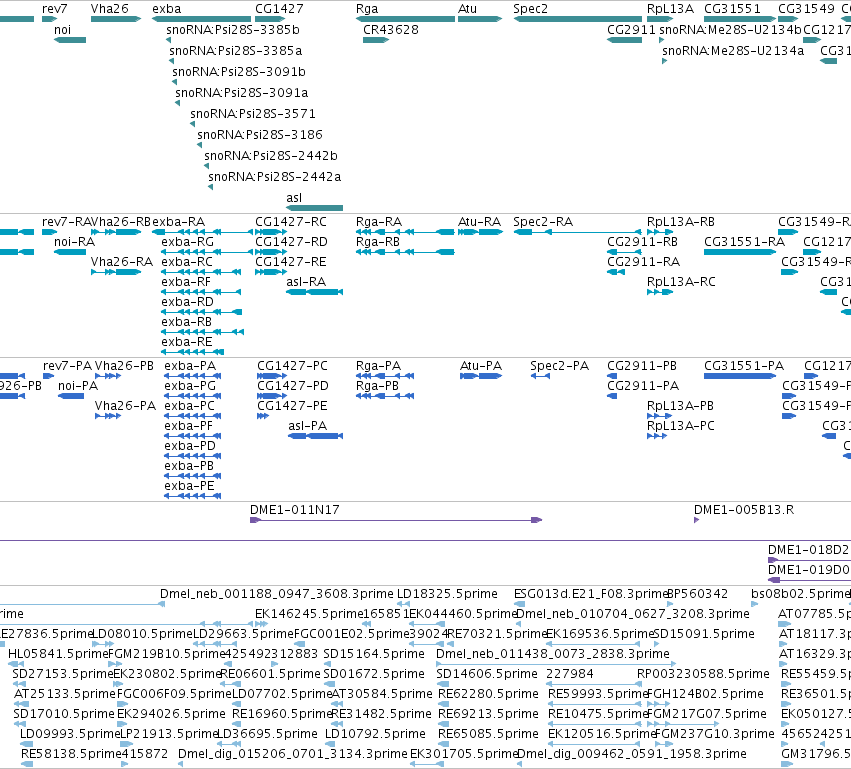Viewport: 851px width, 769px height.
Task: Select snoRNA:Psi28S-3385a label
Action: [x=236, y=51]
